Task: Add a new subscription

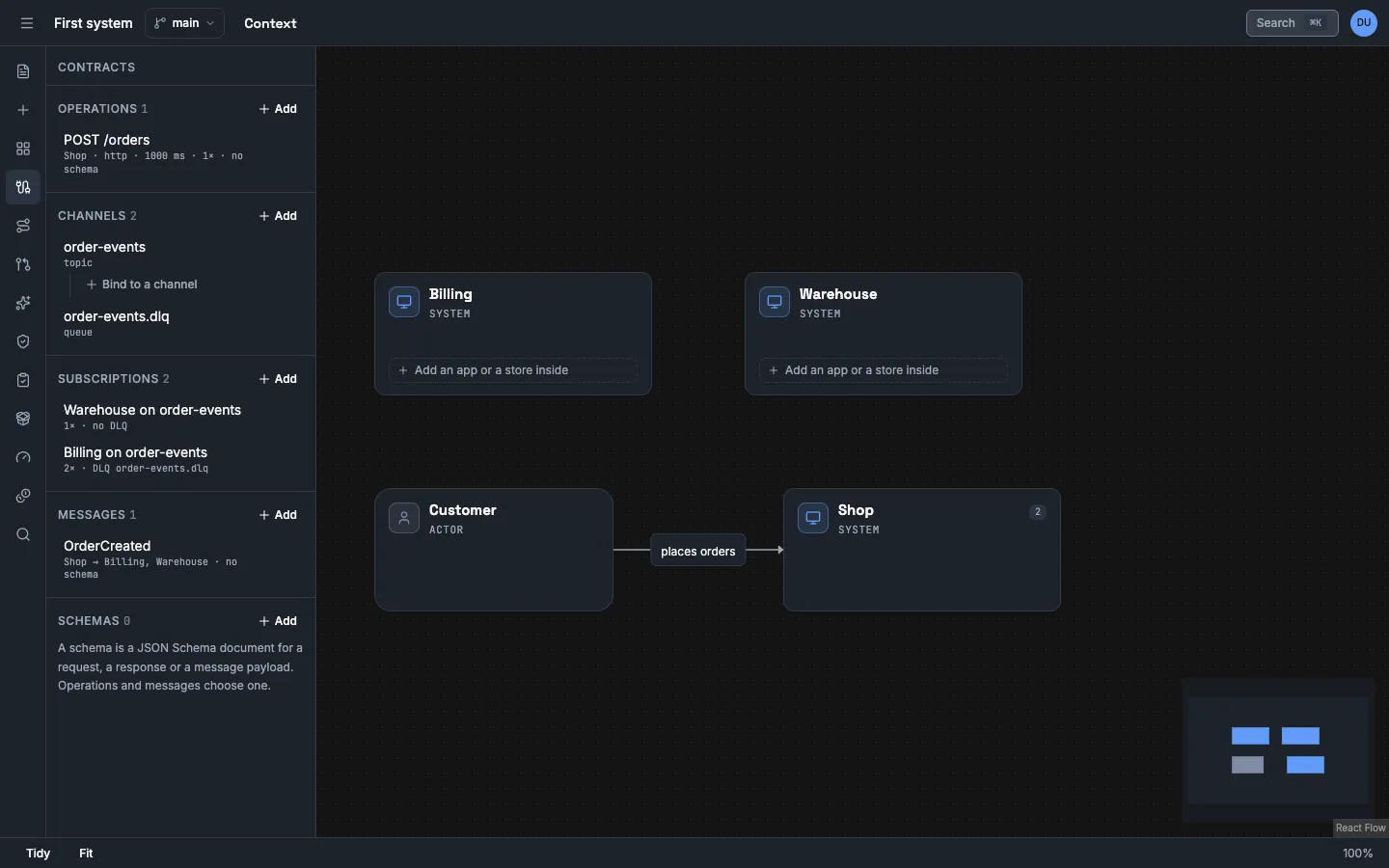Action: tap(278, 379)
